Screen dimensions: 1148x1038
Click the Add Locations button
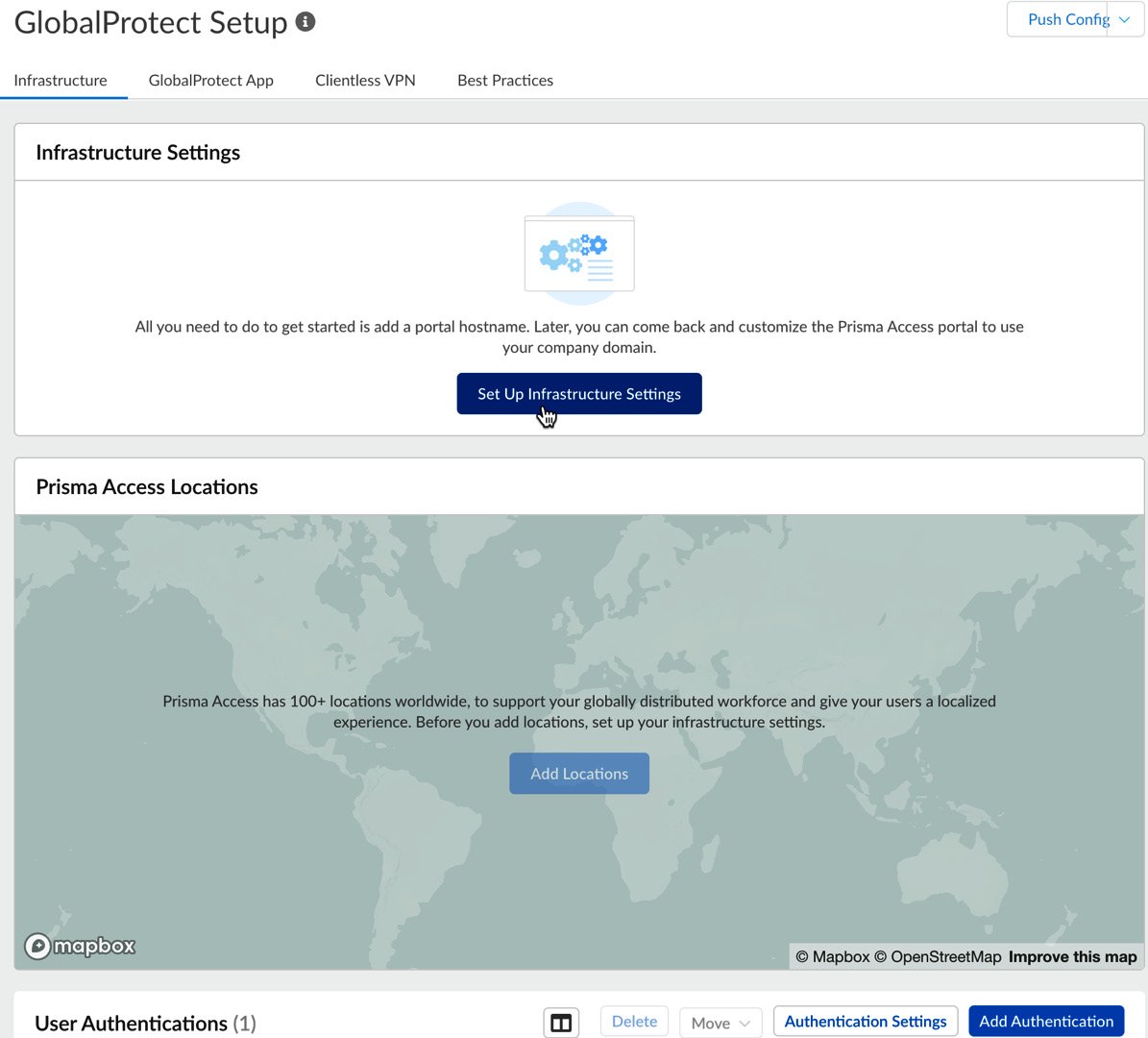click(579, 774)
